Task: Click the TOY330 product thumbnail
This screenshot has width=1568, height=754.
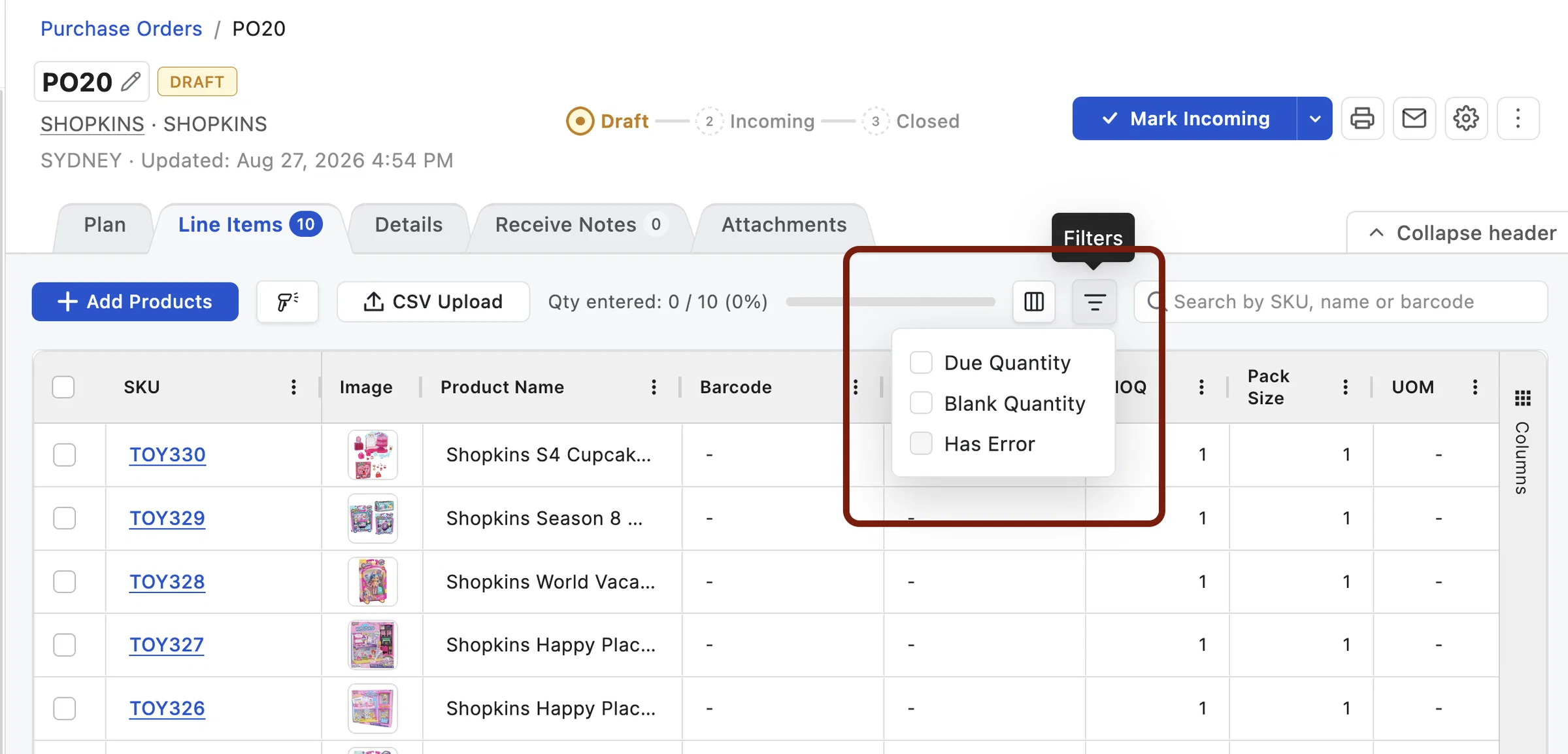Action: tap(373, 454)
